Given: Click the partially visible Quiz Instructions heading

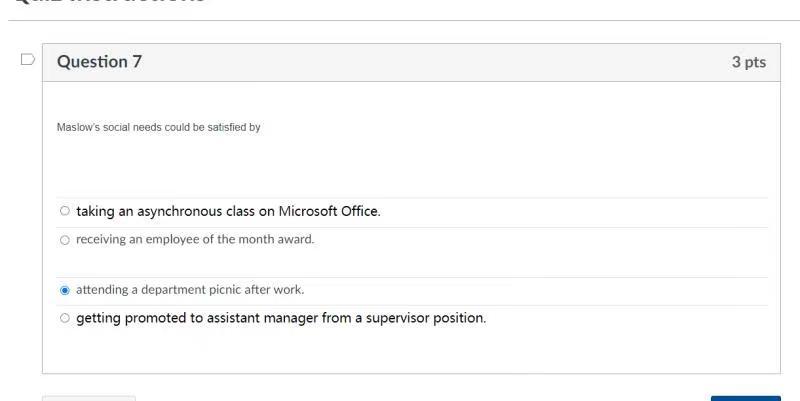Looking at the screenshot, I should [110, 2].
